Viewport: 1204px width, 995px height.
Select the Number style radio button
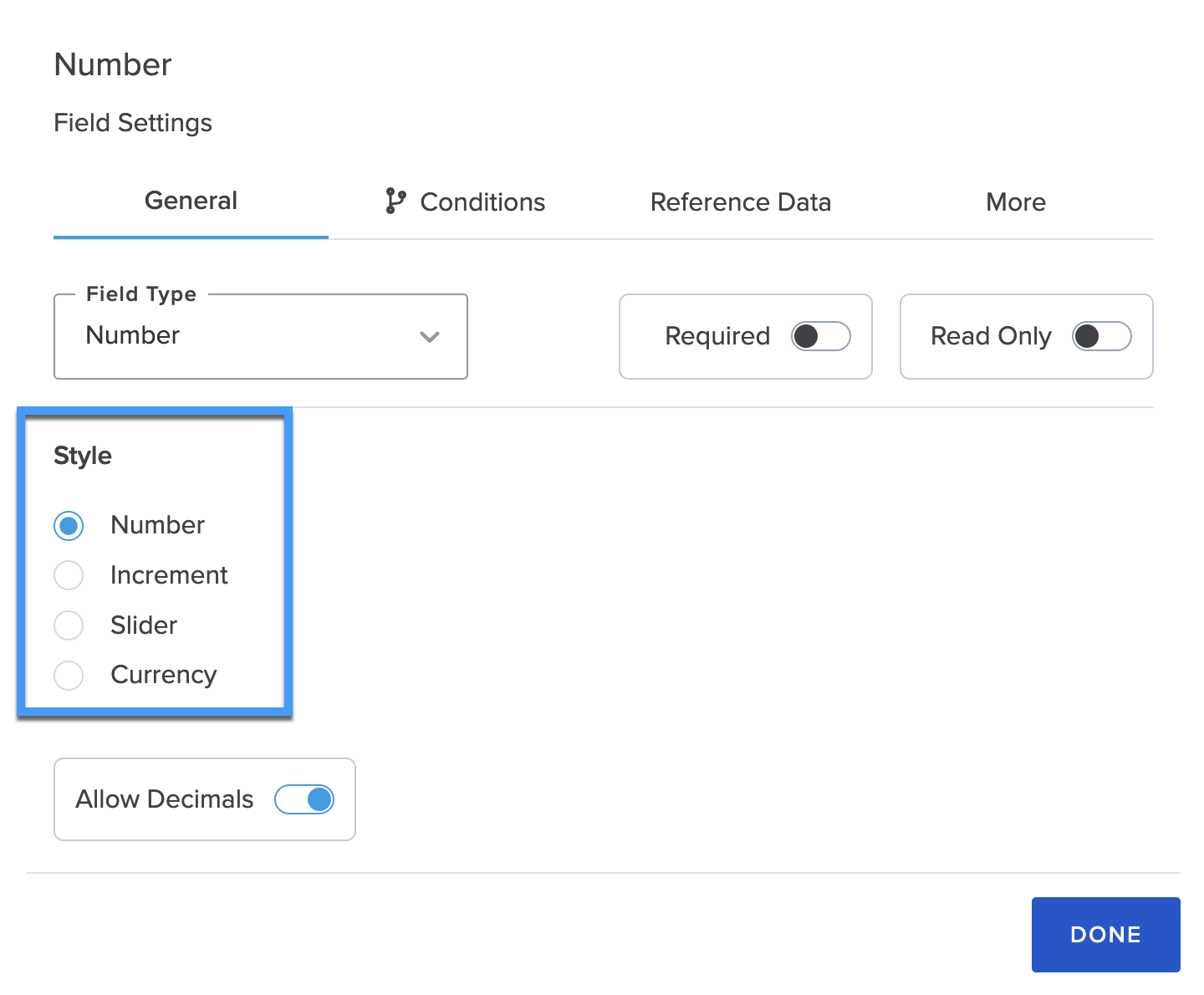(69, 526)
